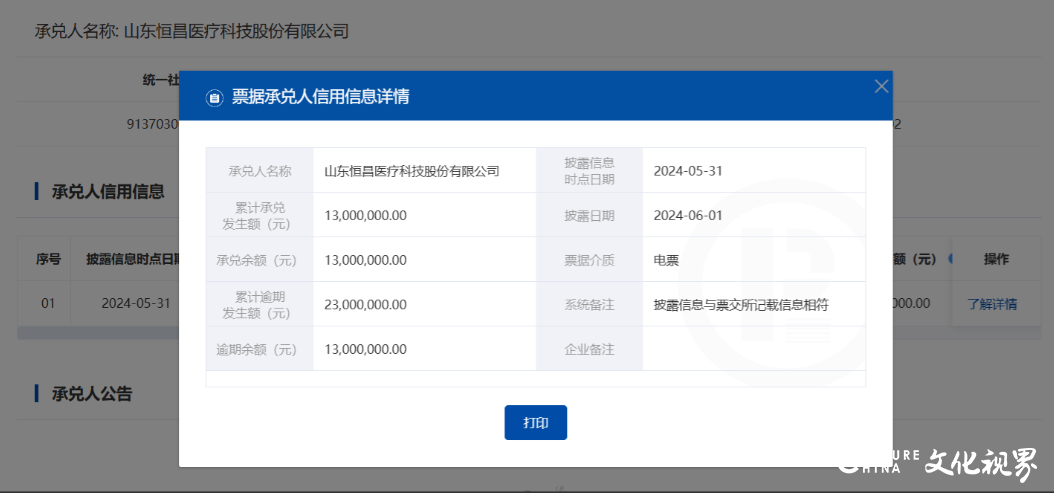Select acceptor name value 山东恒昌医疗科技股份有限公司 in dialog
This screenshot has height=493, width=1054.
pyautogui.click(x=412, y=171)
